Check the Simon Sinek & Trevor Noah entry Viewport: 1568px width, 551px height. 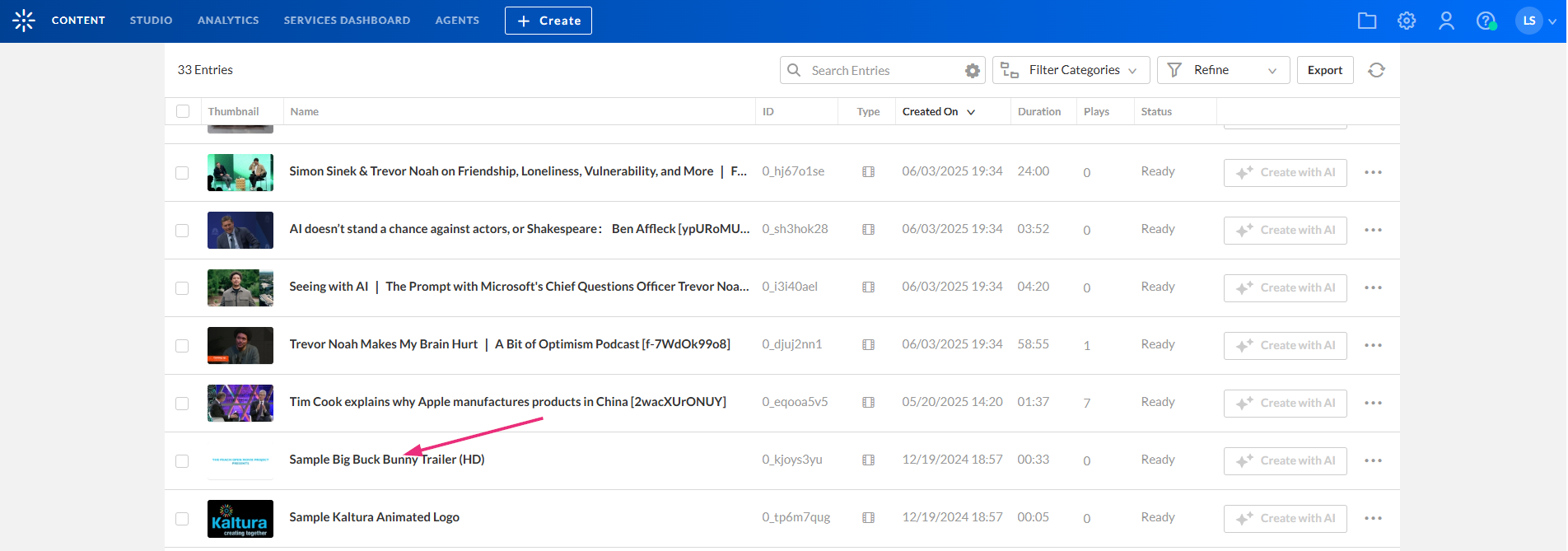tap(182, 173)
